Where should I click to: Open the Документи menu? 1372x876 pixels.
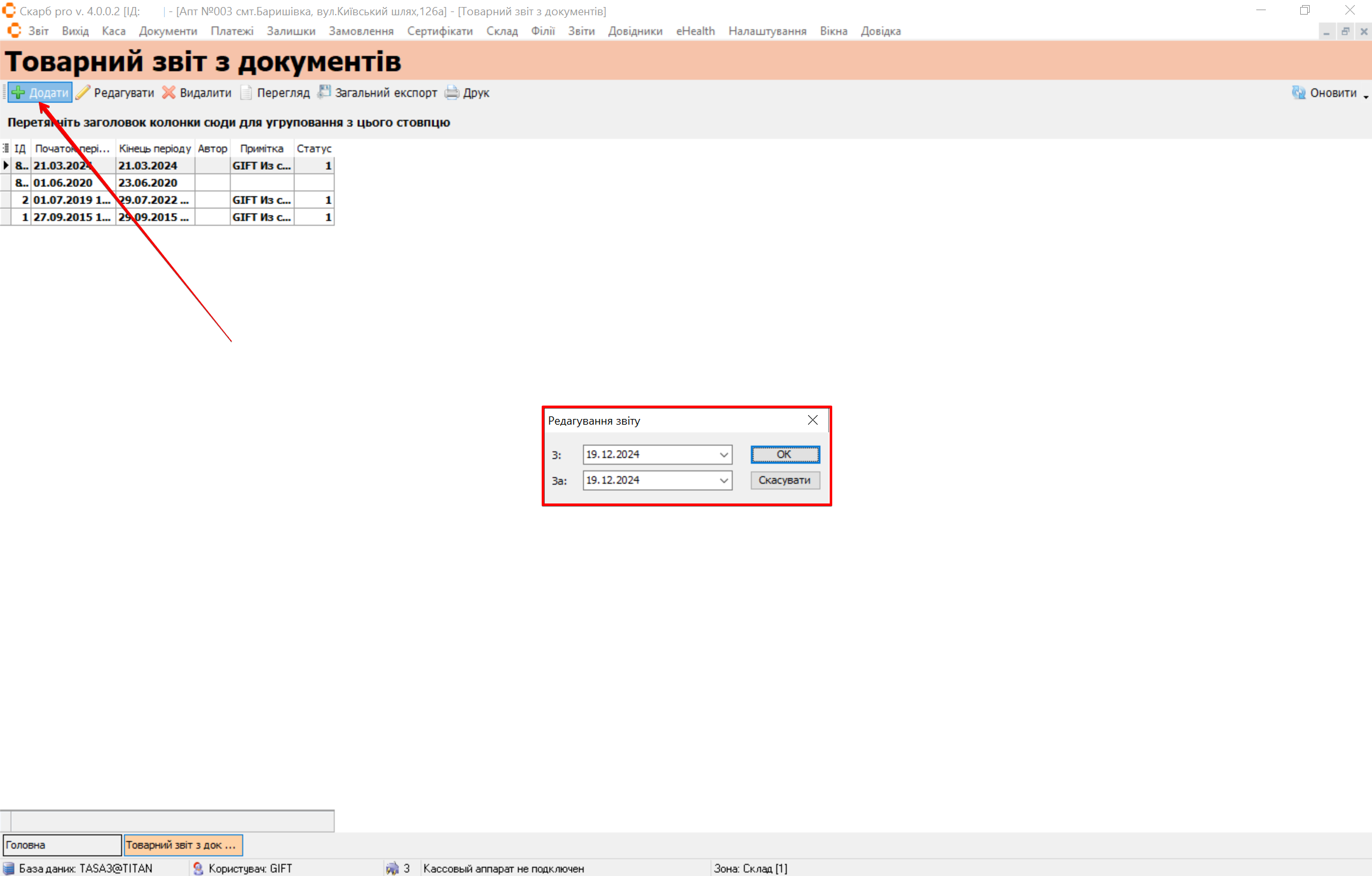168,31
